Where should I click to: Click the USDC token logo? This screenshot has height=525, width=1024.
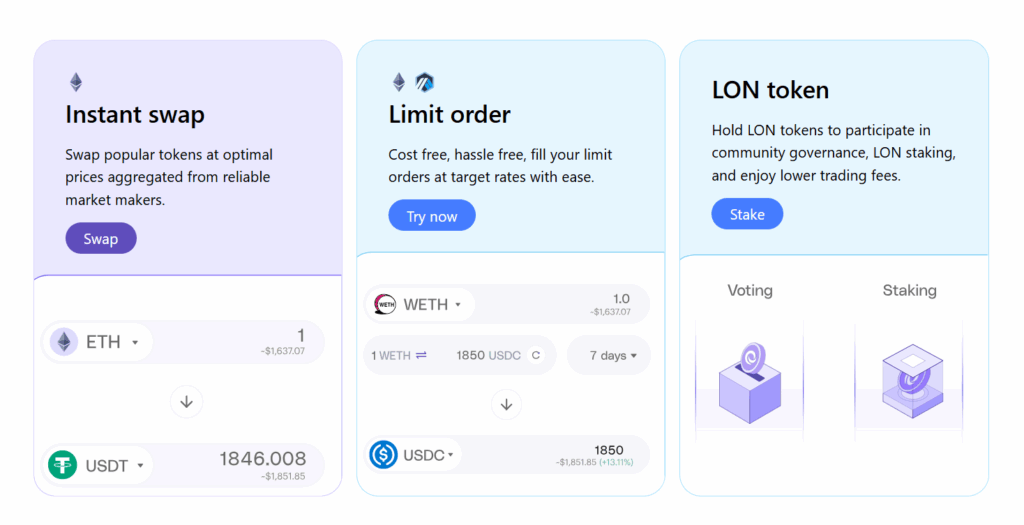[x=384, y=455]
